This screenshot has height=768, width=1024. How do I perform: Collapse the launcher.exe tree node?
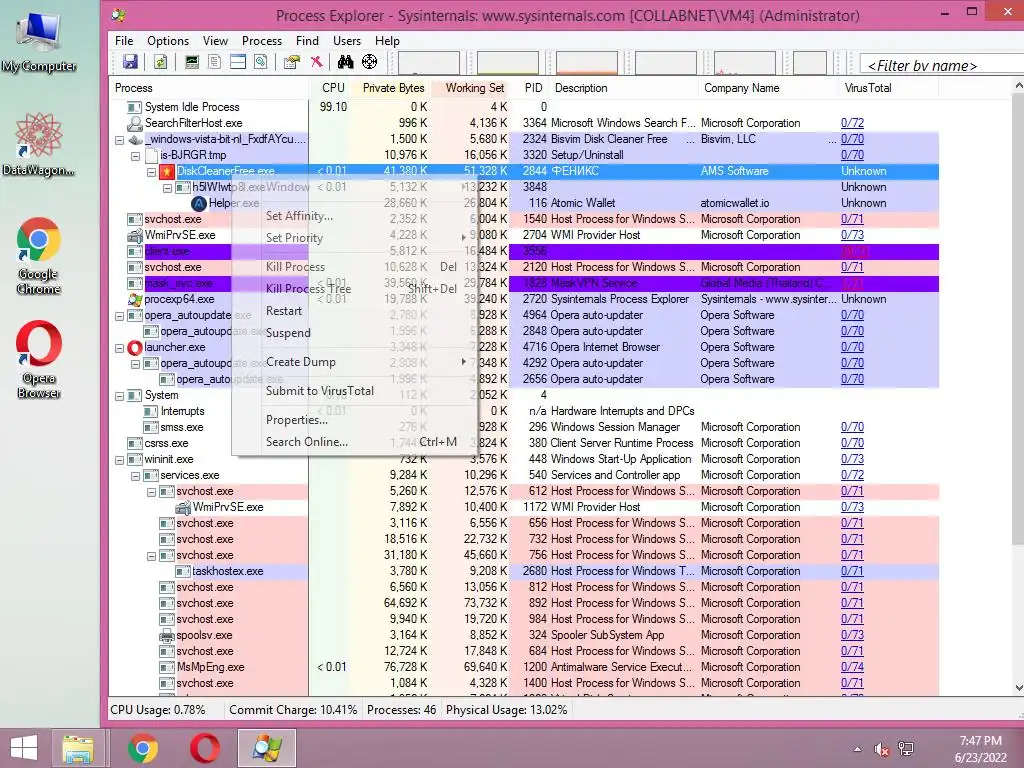point(120,348)
